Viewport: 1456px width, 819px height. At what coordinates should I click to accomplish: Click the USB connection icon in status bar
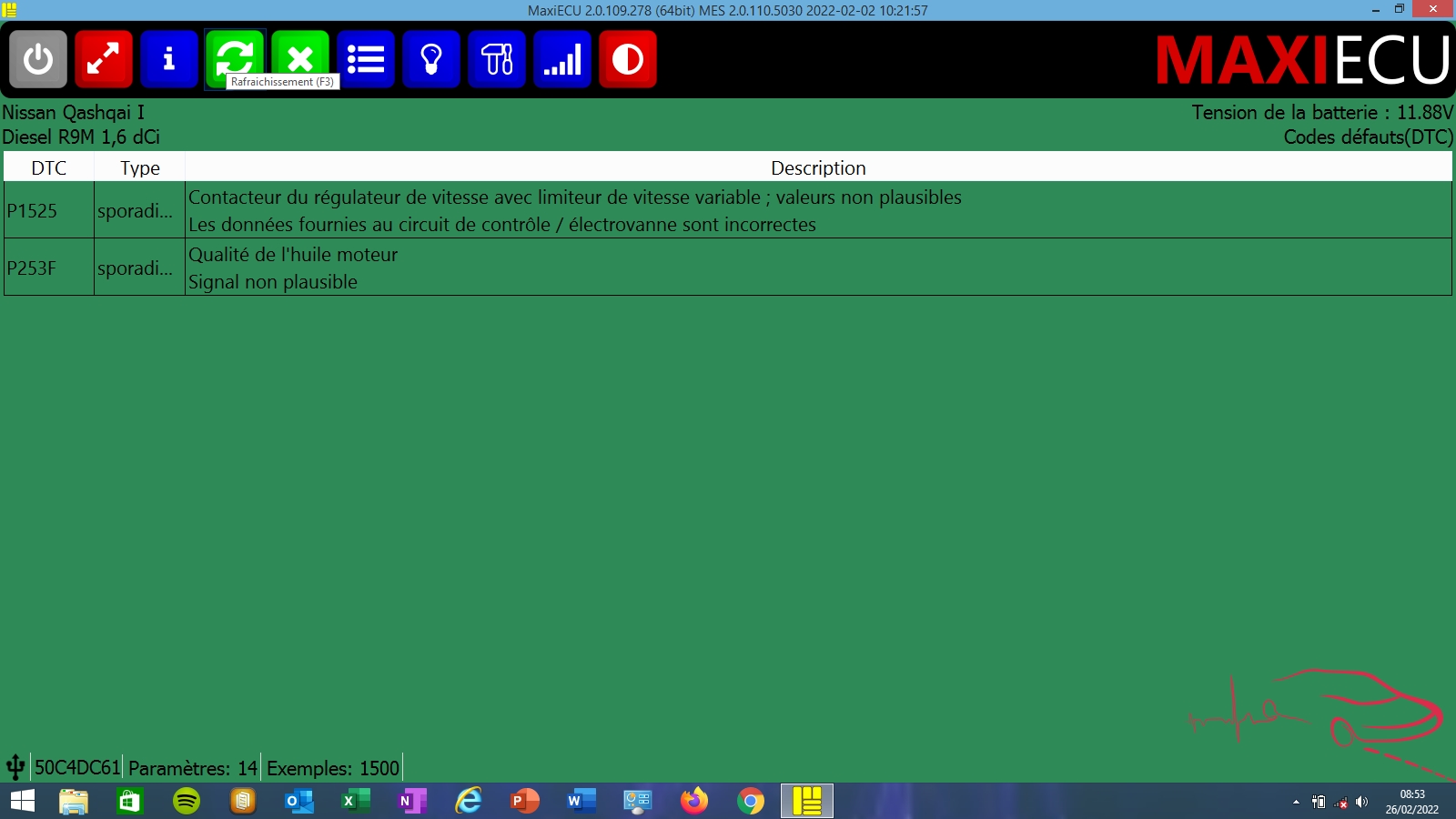click(15, 767)
